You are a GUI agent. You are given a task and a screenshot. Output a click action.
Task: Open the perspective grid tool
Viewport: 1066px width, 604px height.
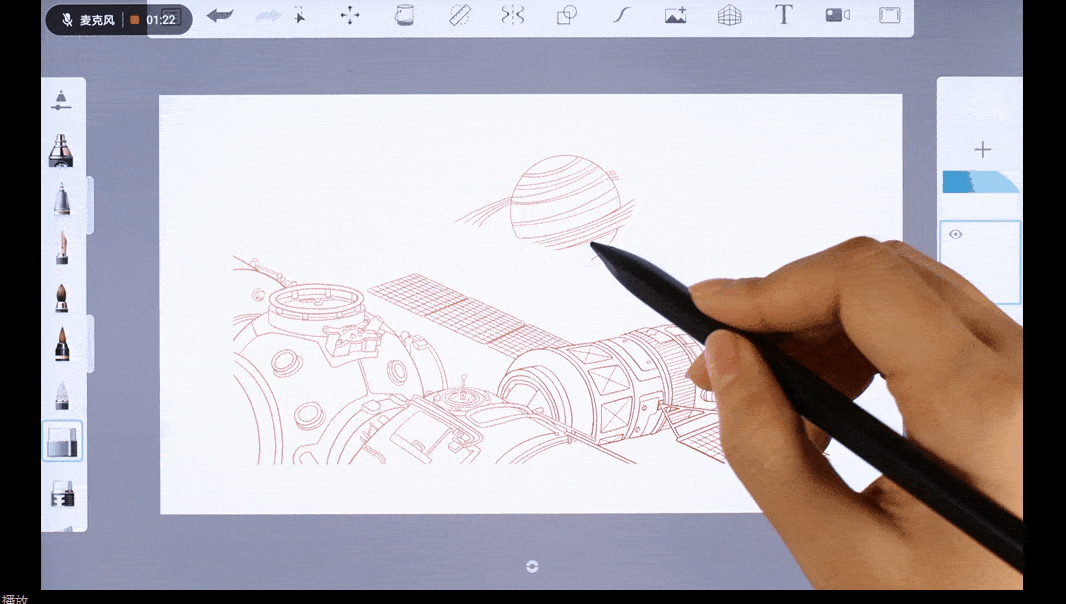(x=730, y=15)
